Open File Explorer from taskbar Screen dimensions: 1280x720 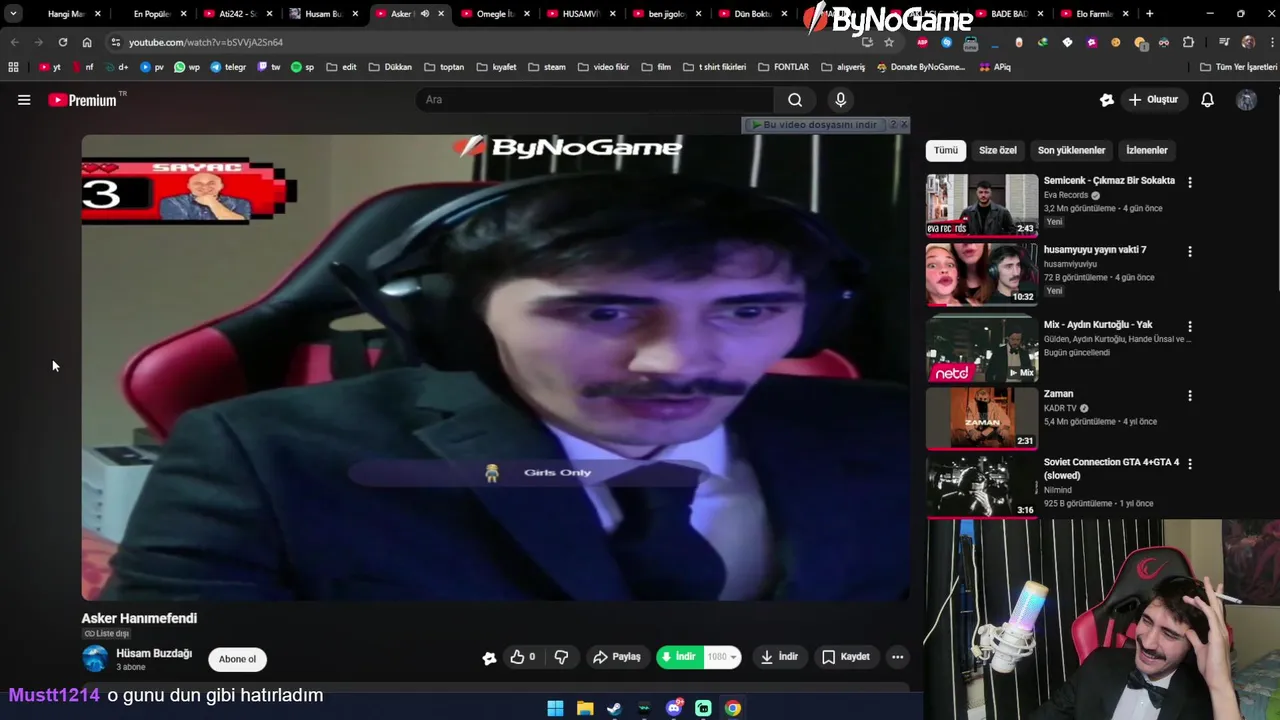click(585, 708)
